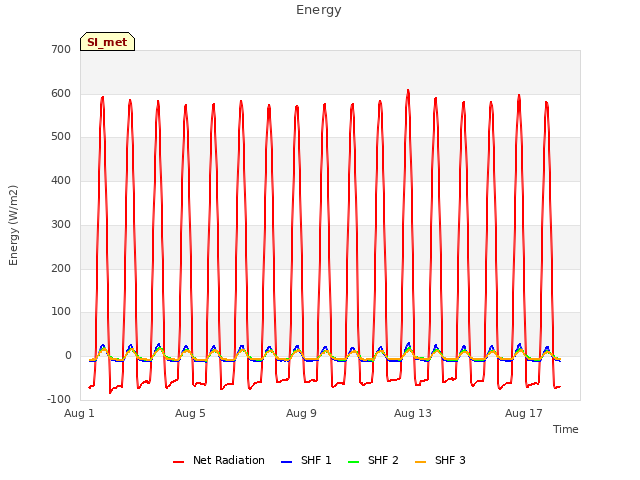Click the y-axis label Energy (W/m2)
Screen dimensions: 640x480
point(13,225)
